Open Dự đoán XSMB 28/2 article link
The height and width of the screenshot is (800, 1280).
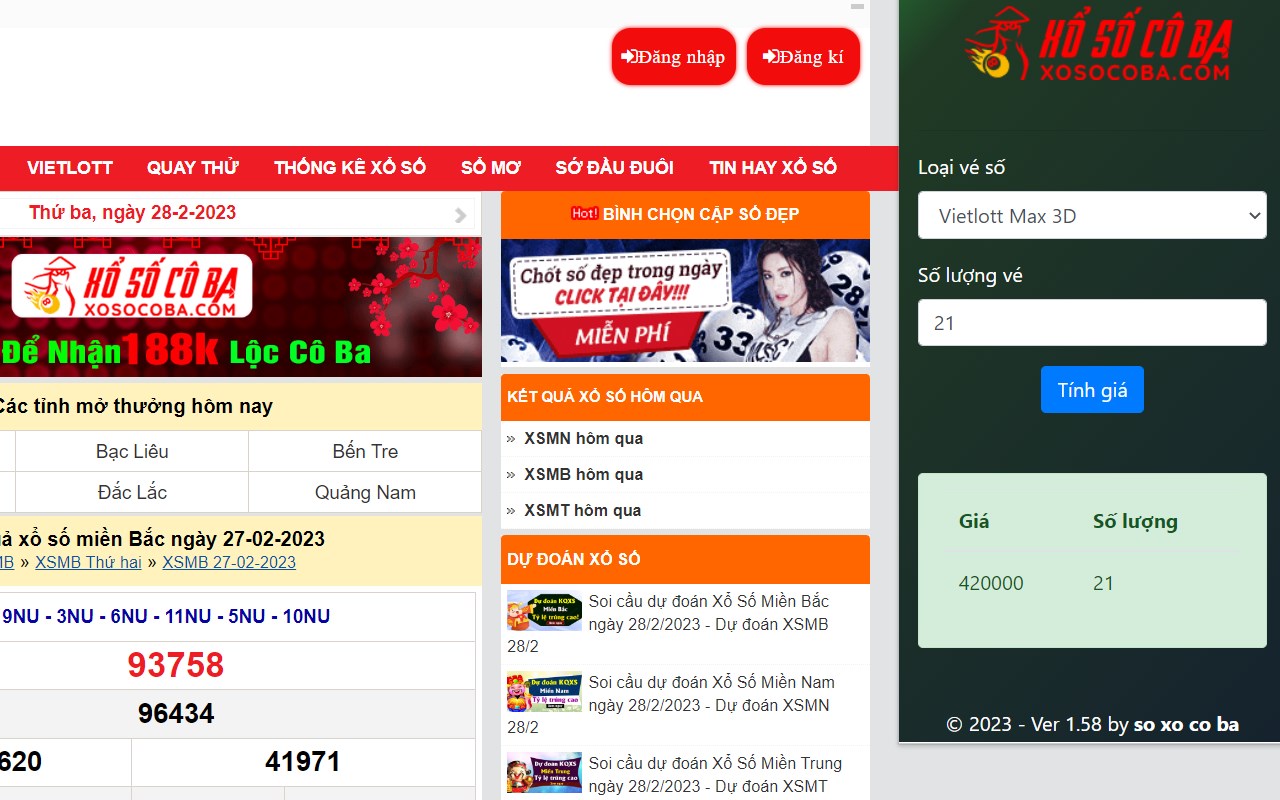click(x=668, y=623)
